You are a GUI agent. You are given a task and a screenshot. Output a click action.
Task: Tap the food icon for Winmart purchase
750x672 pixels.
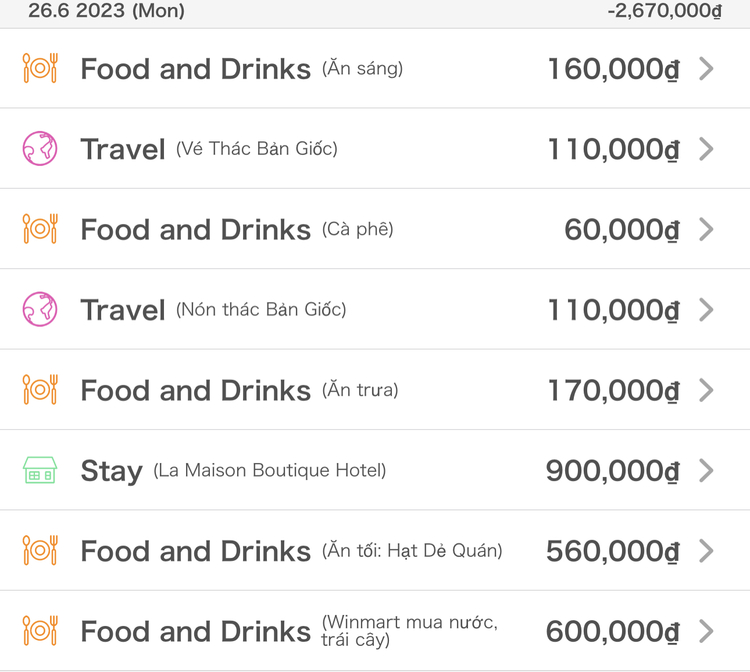click(x=40, y=630)
